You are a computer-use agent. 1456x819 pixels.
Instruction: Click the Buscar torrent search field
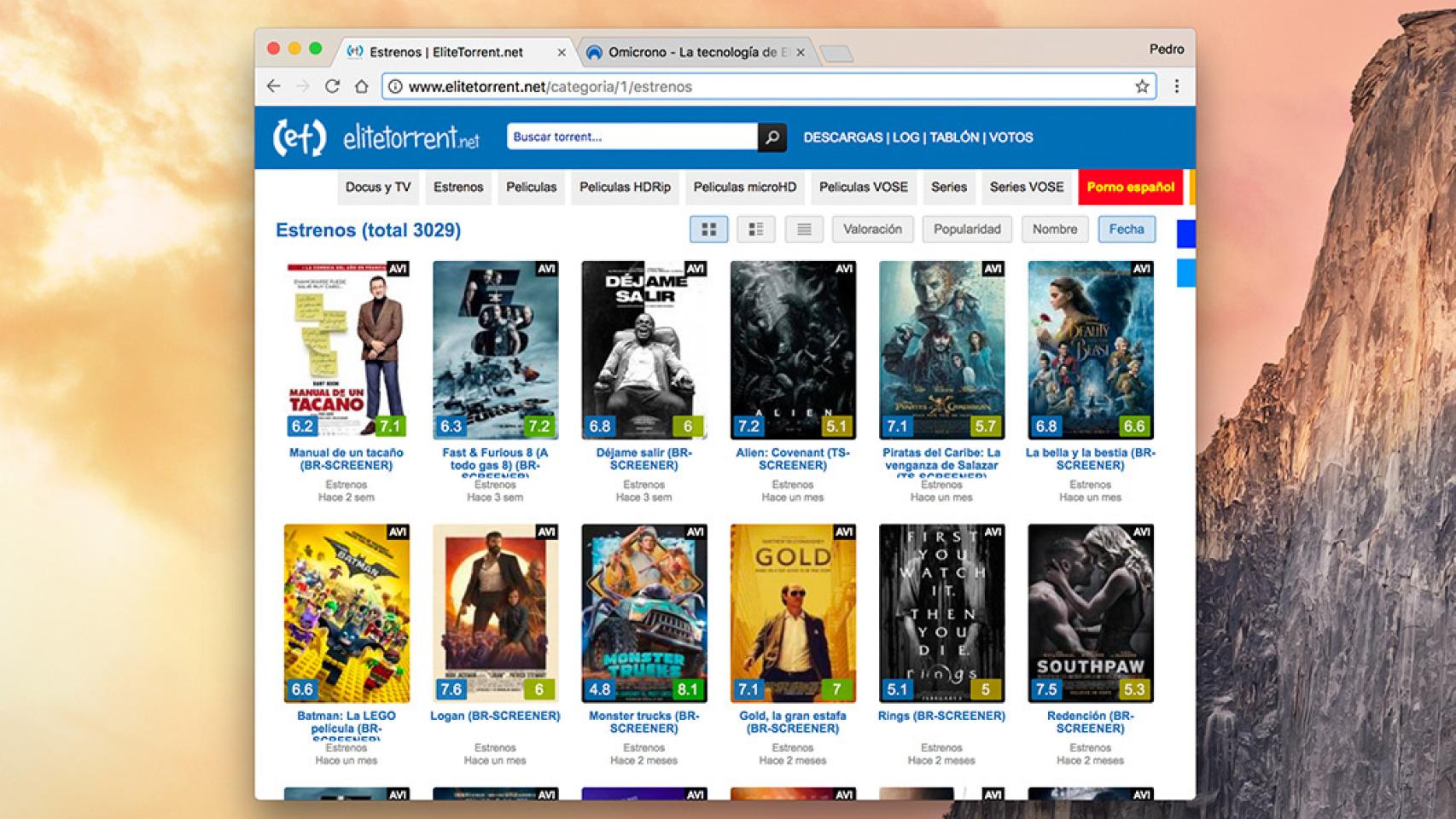(632, 137)
